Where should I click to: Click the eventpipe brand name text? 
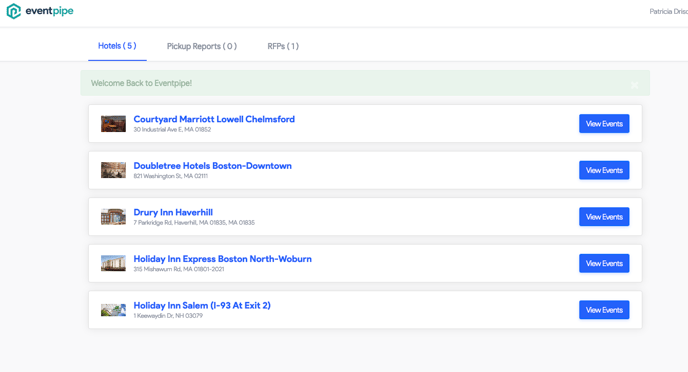[49, 11]
